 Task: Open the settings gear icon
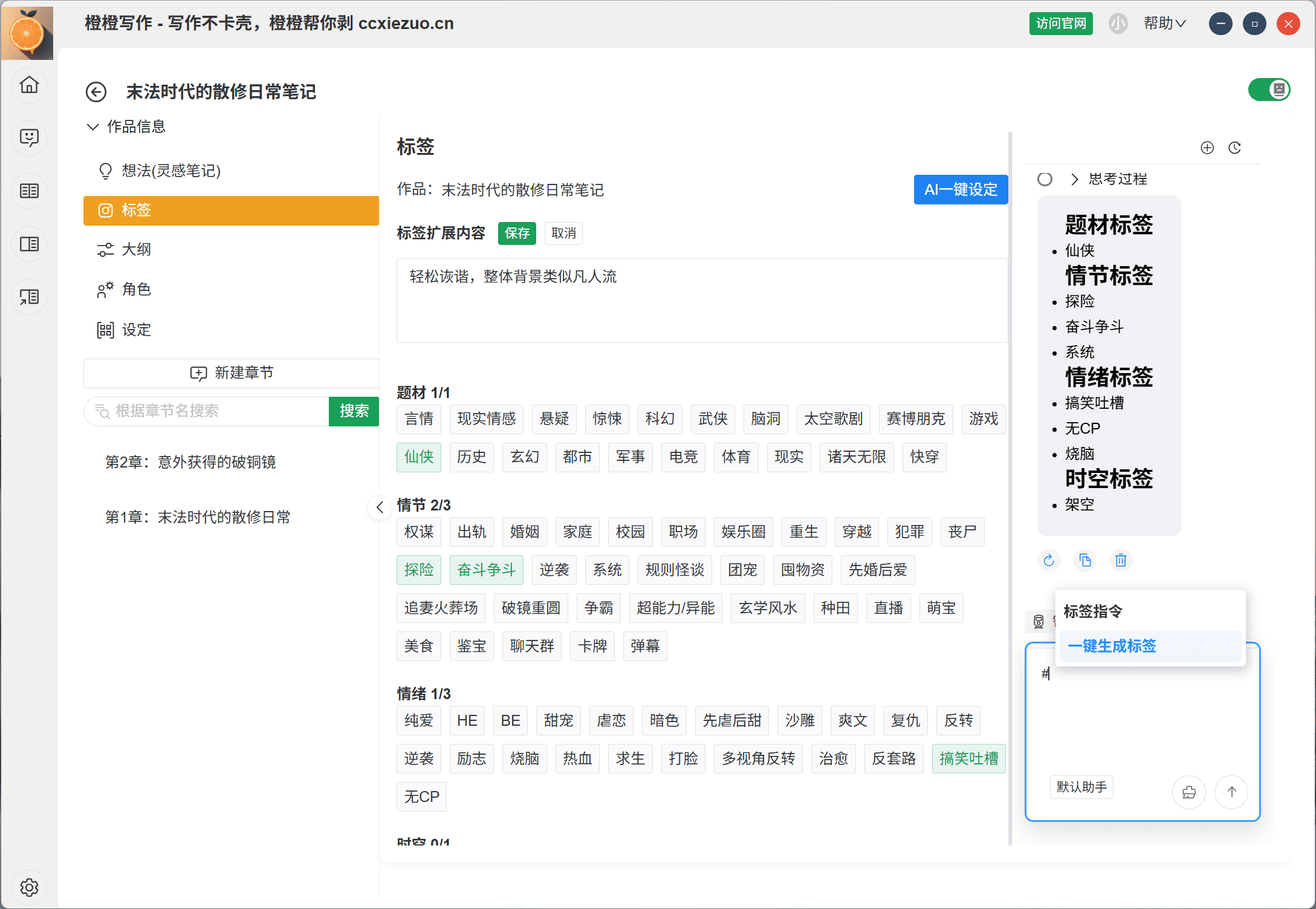(x=29, y=887)
